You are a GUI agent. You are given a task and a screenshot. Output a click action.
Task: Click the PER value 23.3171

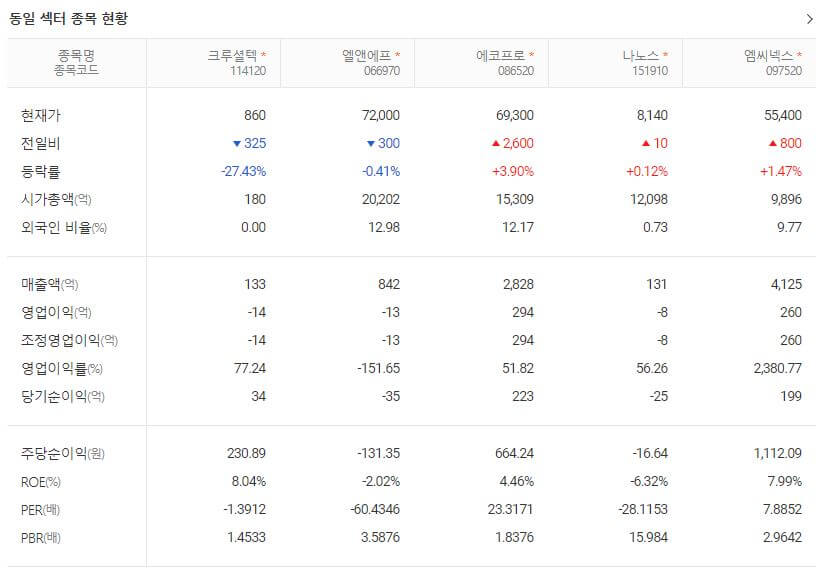[511, 509]
